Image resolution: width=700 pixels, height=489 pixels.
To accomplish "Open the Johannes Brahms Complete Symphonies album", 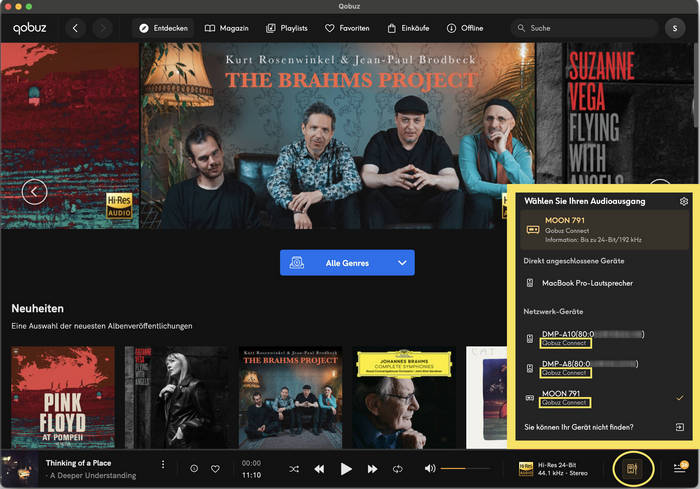I will pyautogui.click(x=404, y=397).
